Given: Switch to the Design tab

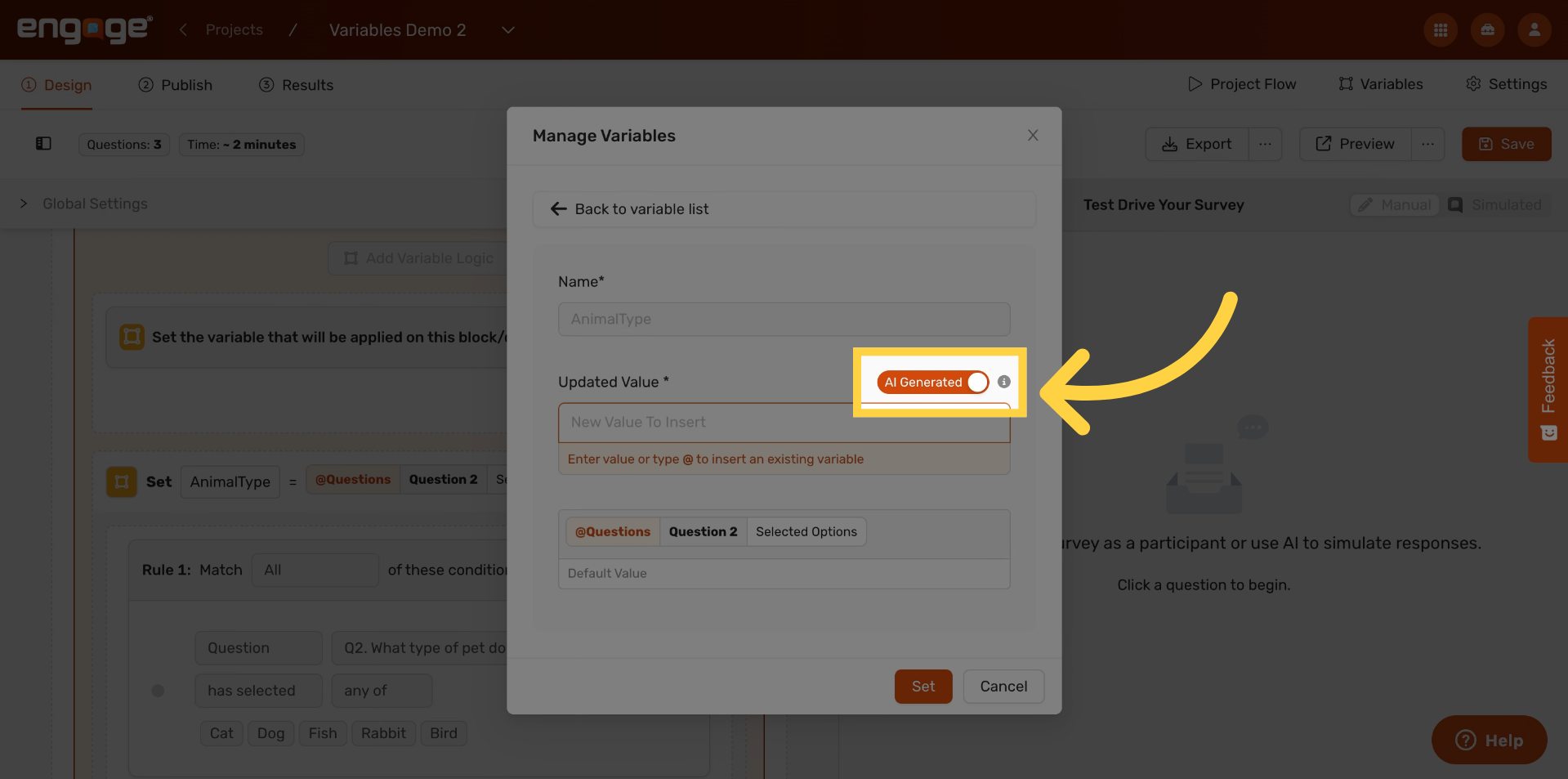Looking at the screenshot, I should (56, 85).
